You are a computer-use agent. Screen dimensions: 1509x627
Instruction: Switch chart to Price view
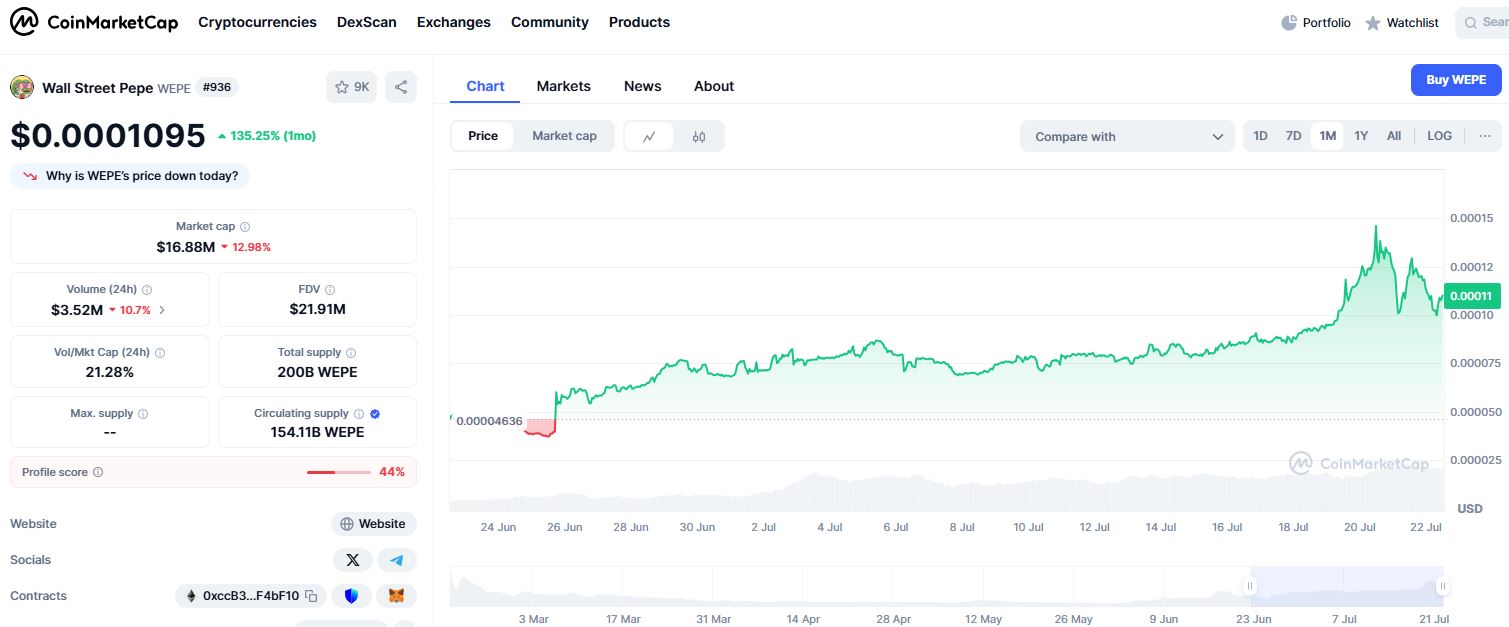tap(483, 136)
